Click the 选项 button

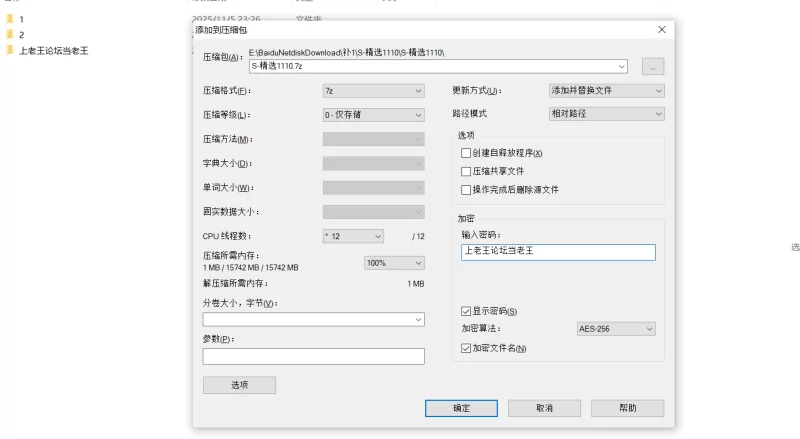coord(239,385)
